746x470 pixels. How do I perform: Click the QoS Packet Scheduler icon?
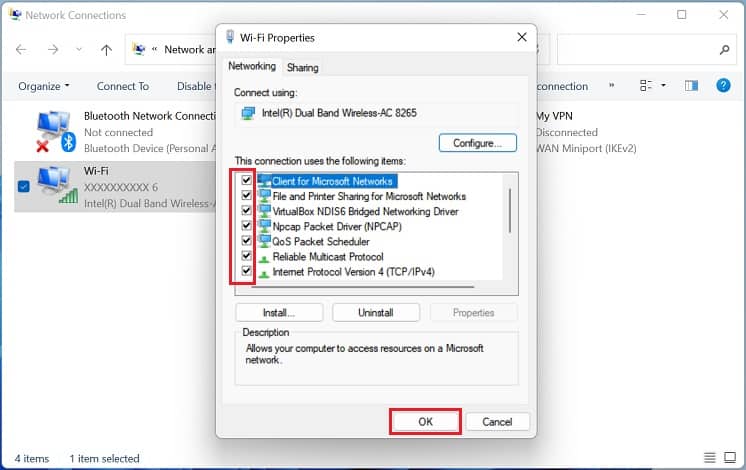(x=264, y=242)
